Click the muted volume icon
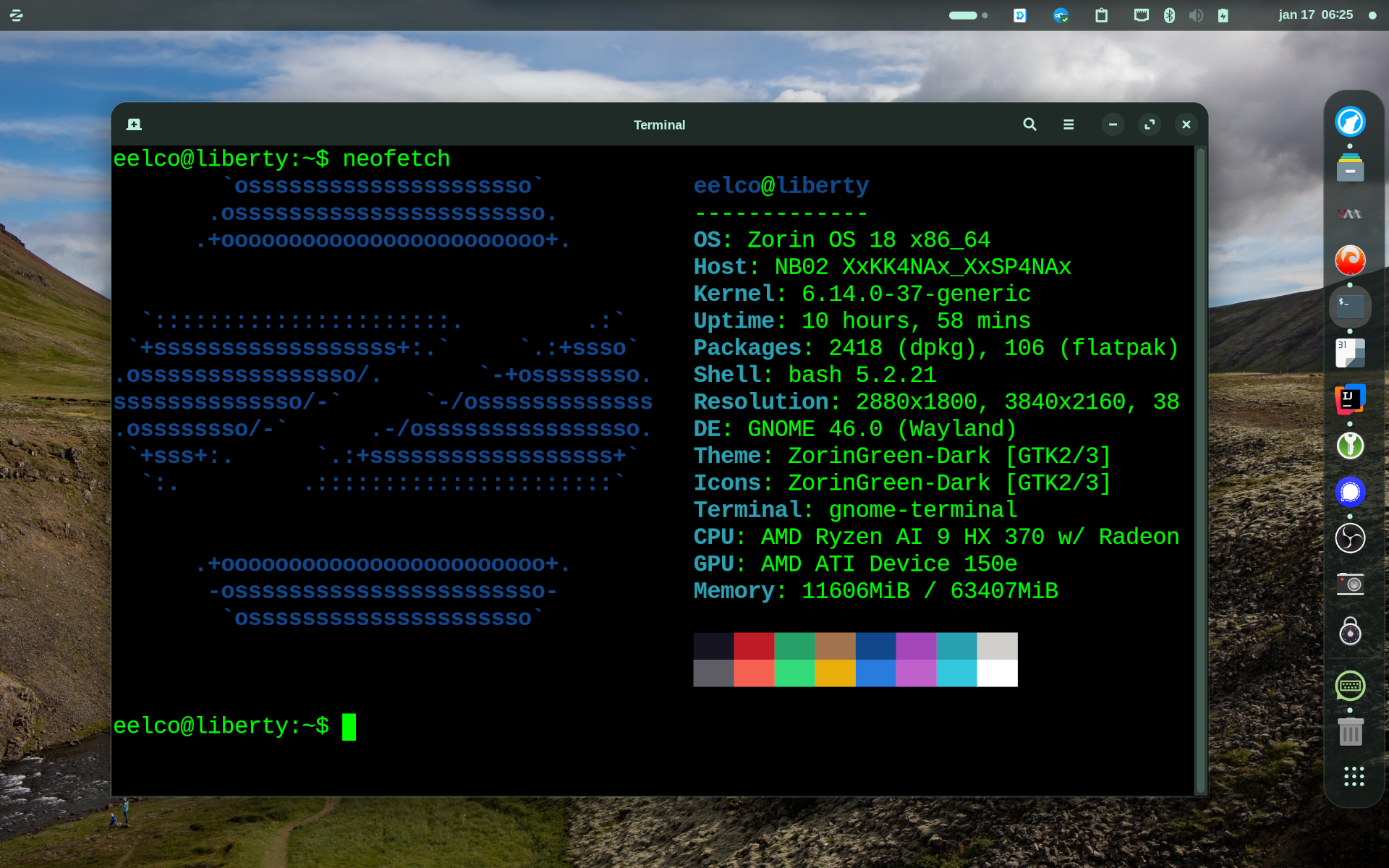Image resolution: width=1389 pixels, height=868 pixels. [1196, 15]
